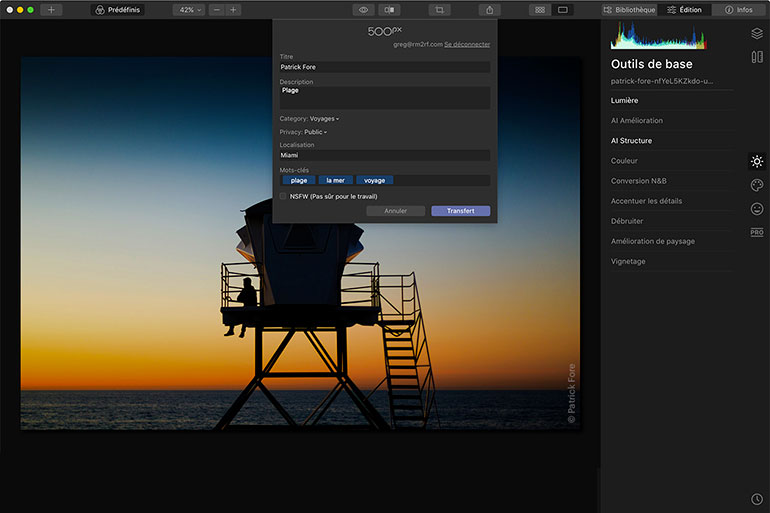
Task: Open the Creative palette tools icon
Action: pos(757,185)
